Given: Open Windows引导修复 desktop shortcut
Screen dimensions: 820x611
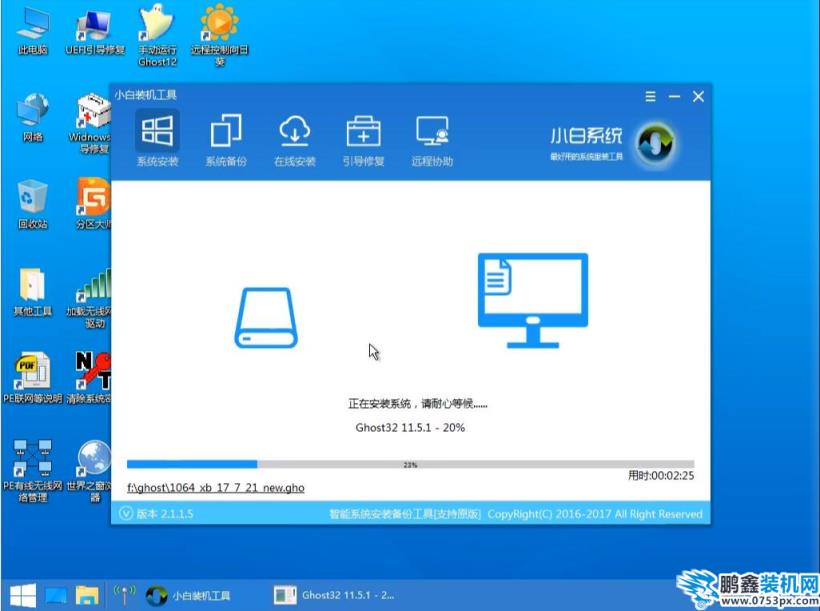Looking at the screenshot, I should [x=90, y=124].
